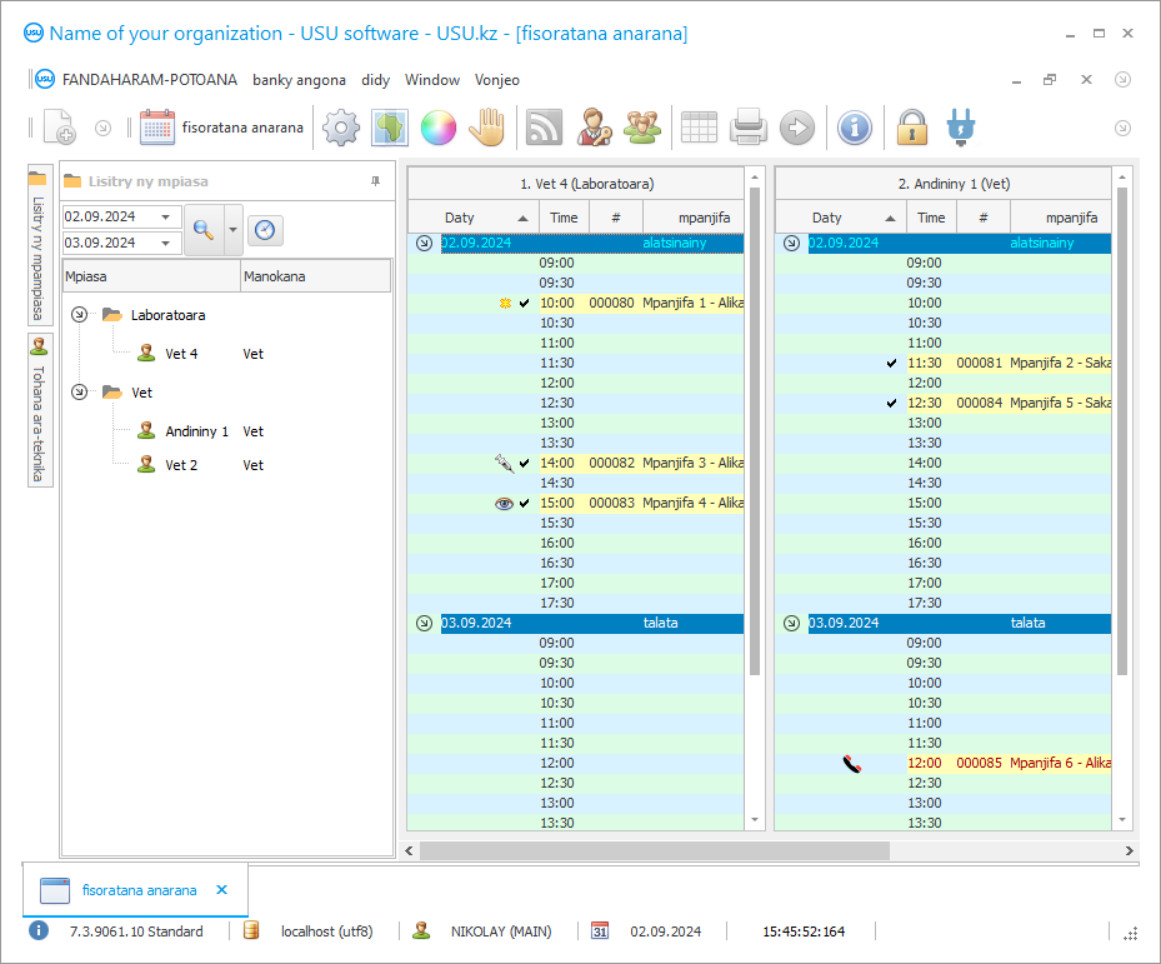Click the Manokana column header
The image size is (1161, 964).
pos(315,276)
